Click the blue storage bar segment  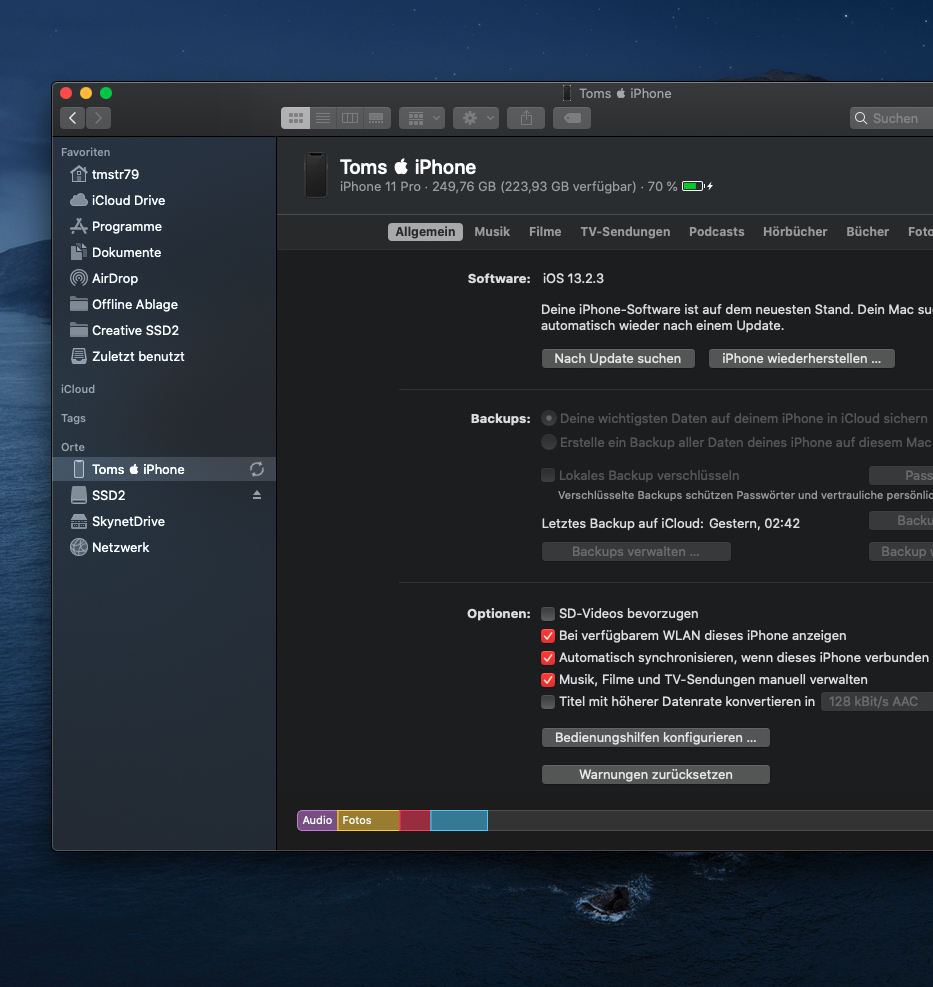click(459, 820)
